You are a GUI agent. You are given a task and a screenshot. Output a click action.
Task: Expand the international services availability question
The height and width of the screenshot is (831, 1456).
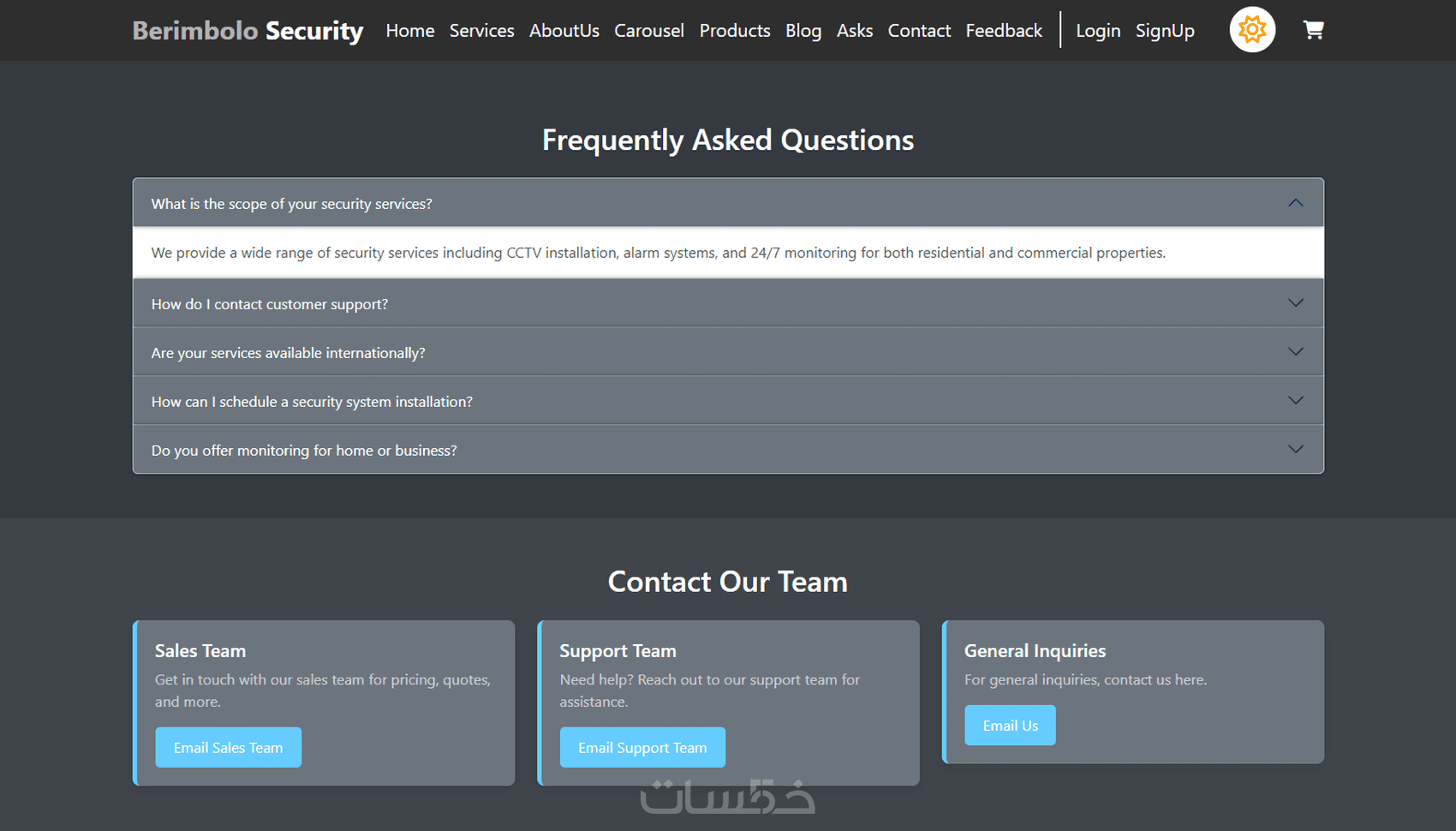pos(727,353)
